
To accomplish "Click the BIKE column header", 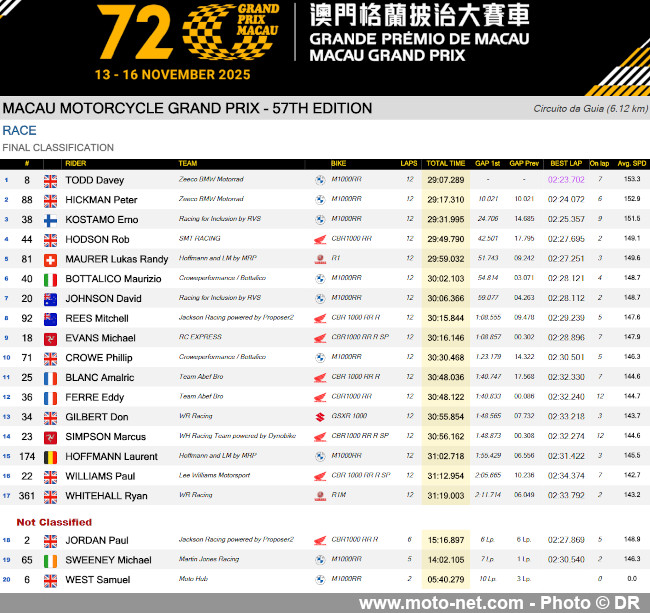I will 338,163.
